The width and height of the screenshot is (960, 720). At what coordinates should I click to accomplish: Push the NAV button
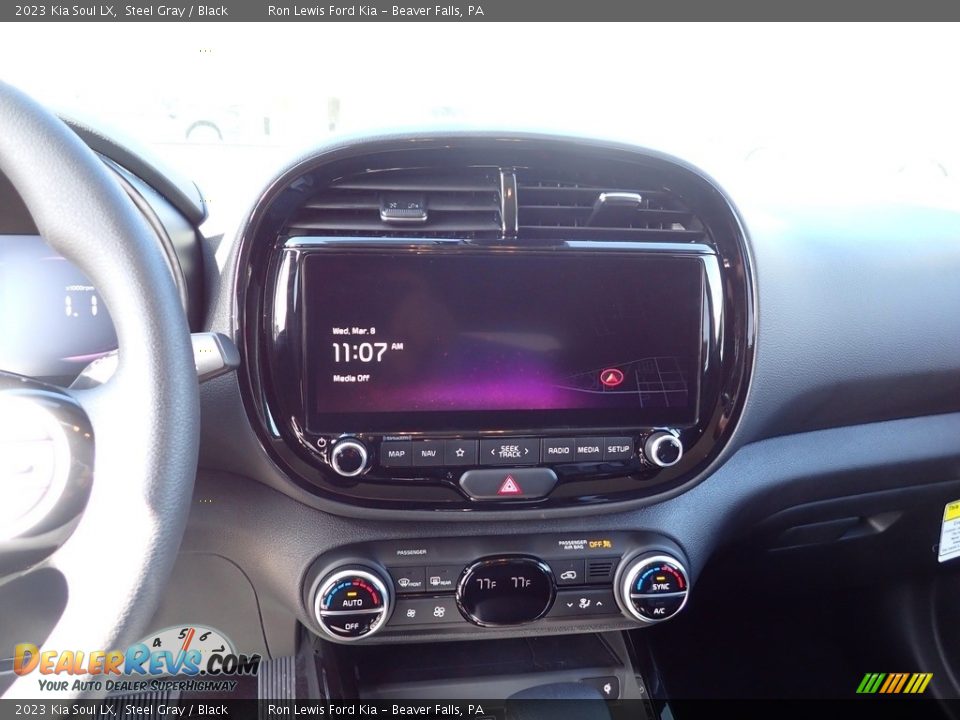coord(429,453)
